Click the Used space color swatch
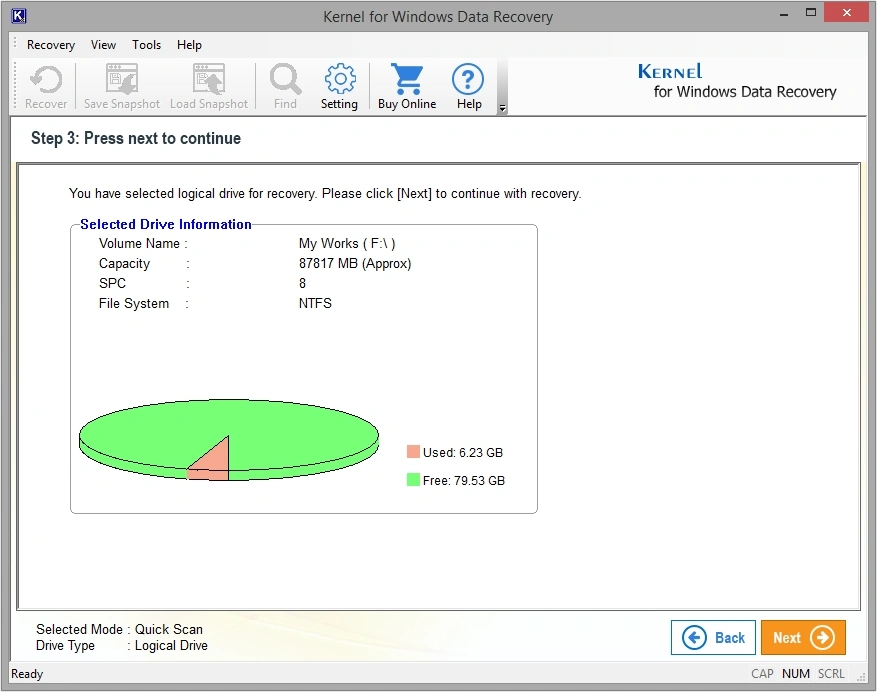Screen dimensions: 877x692 [x=413, y=451]
